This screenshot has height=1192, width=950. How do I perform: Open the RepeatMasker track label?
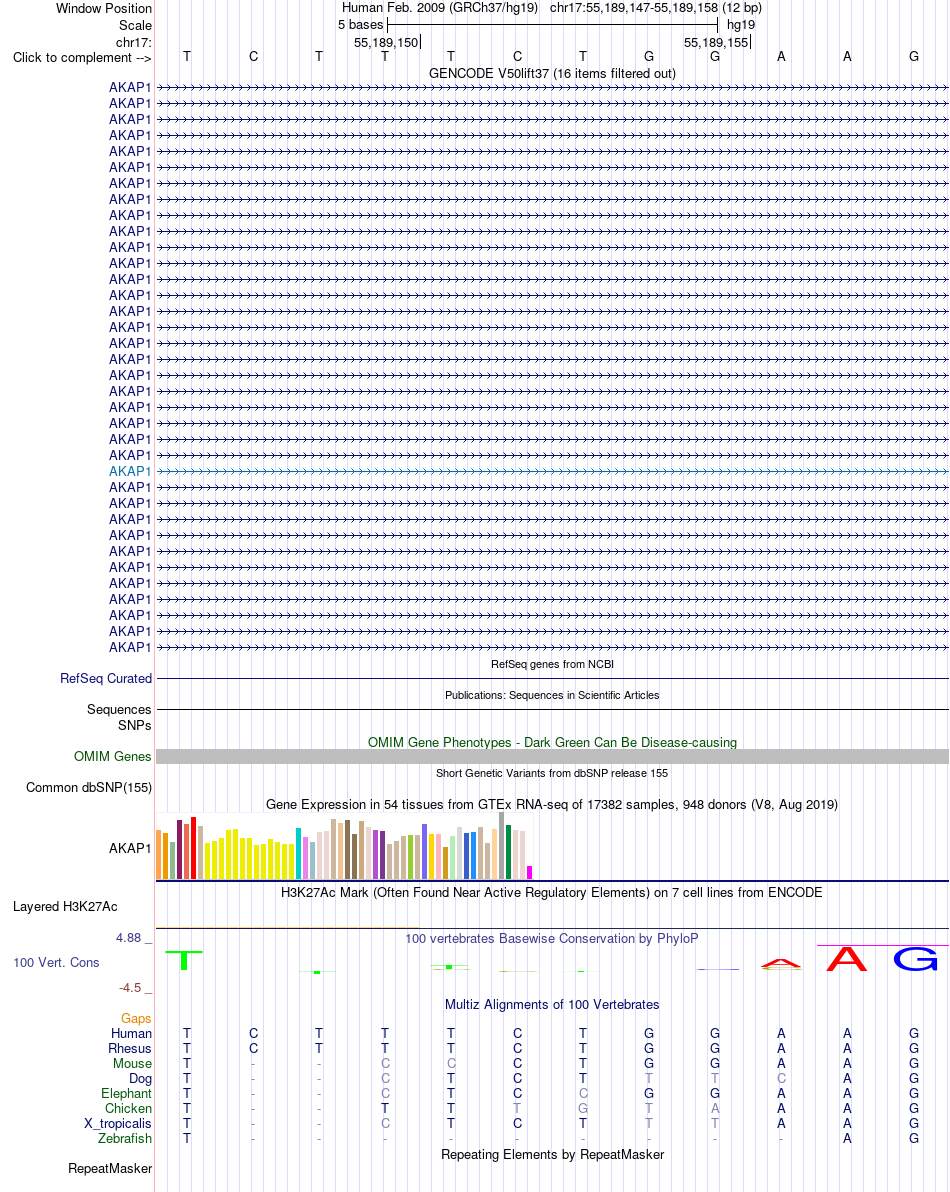point(110,1168)
